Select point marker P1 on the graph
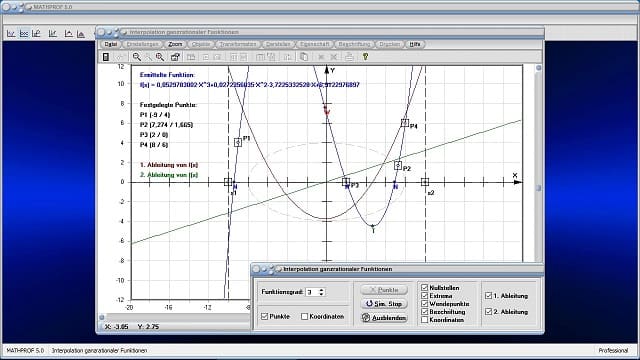Screen dimensions: 640x360 click(238, 142)
